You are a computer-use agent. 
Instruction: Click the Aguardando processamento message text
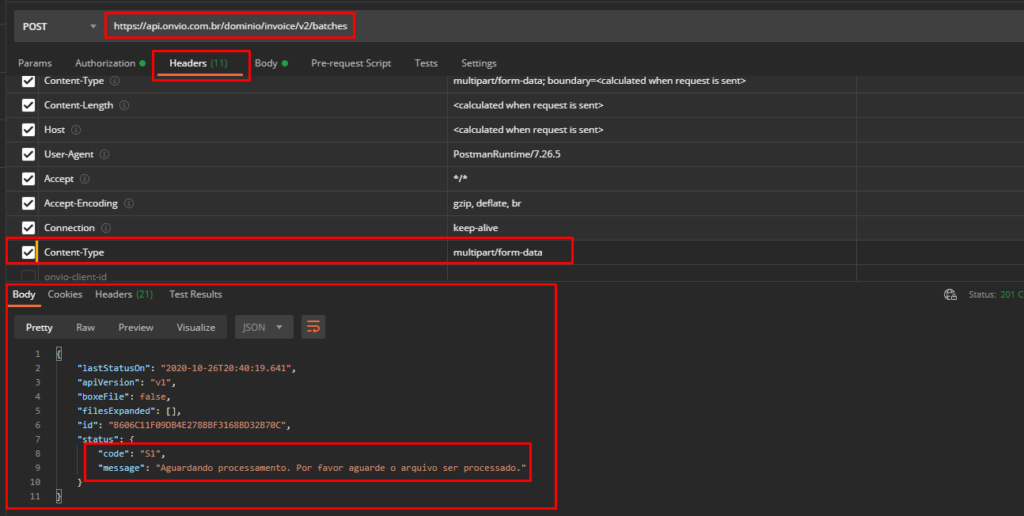340,468
